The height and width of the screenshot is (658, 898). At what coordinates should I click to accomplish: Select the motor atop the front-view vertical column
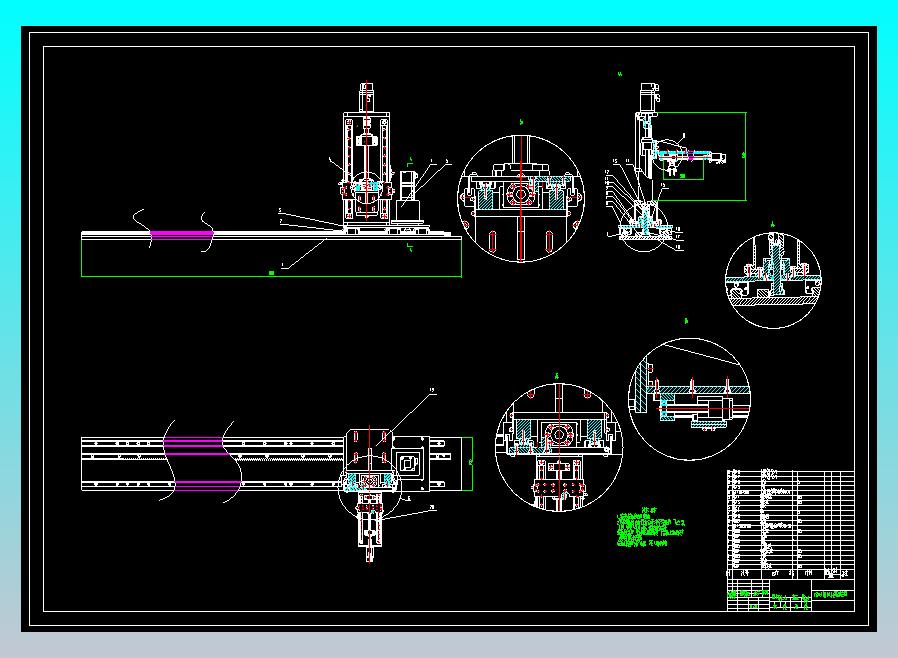367,97
